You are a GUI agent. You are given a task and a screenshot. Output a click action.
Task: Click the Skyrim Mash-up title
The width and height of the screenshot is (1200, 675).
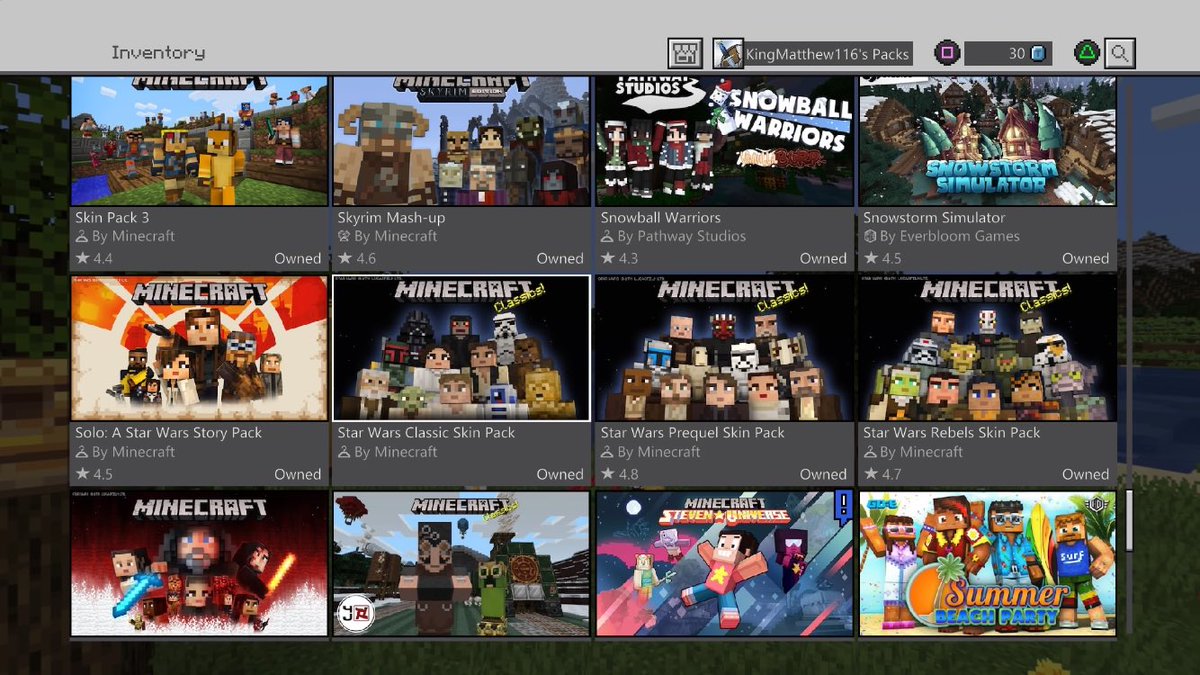pyautogui.click(x=392, y=217)
